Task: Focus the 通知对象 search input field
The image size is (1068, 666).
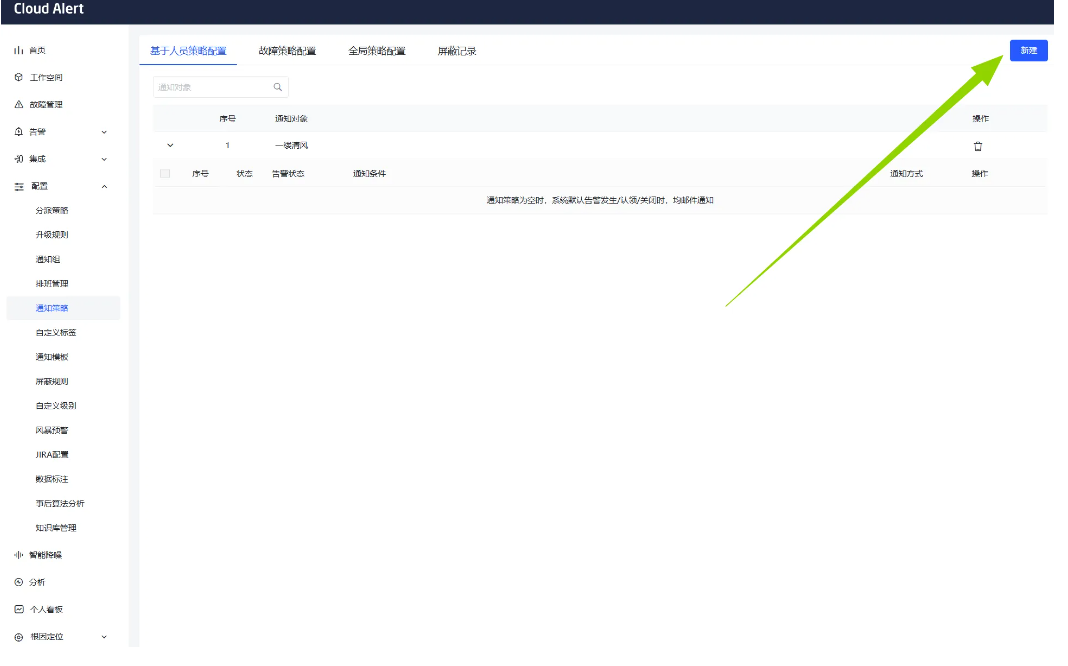Action: (210, 87)
